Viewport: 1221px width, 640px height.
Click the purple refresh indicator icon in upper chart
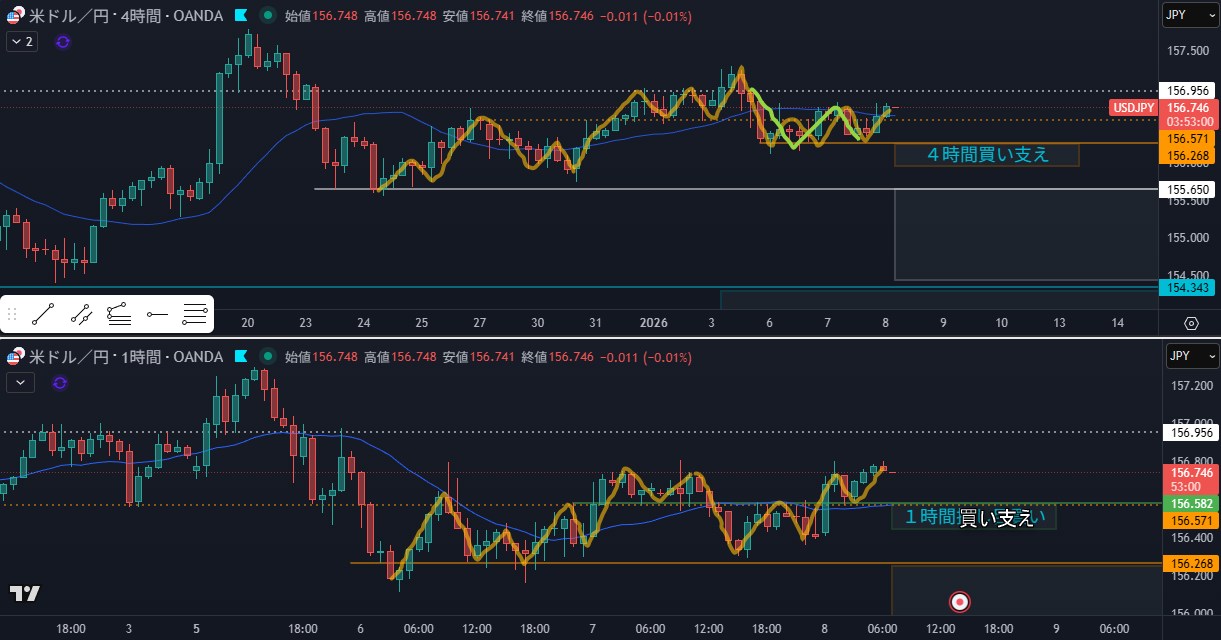click(63, 42)
